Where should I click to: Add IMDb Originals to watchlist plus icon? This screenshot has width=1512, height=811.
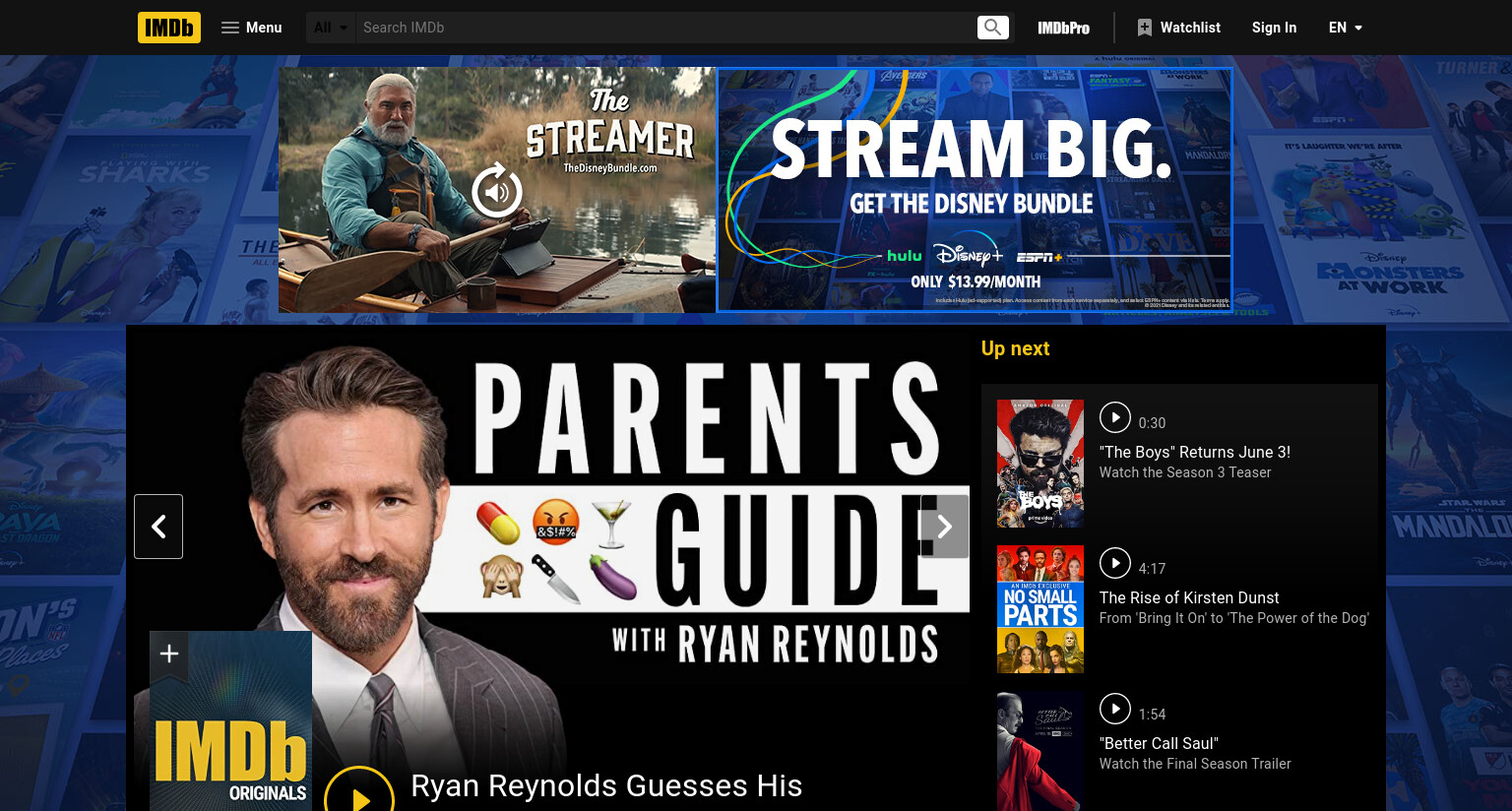pyautogui.click(x=169, y=654)
